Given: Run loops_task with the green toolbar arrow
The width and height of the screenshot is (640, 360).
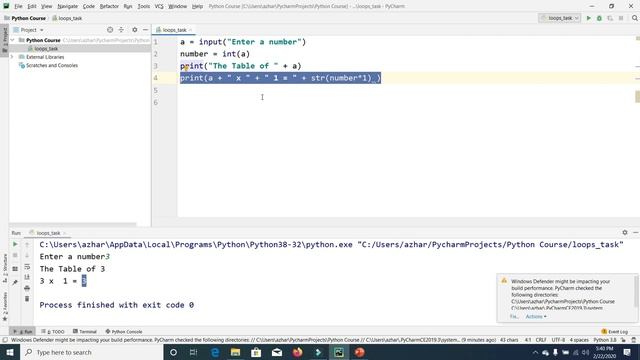Looking at the screenshot, I should pyautogui.click(x=588, y=18).
